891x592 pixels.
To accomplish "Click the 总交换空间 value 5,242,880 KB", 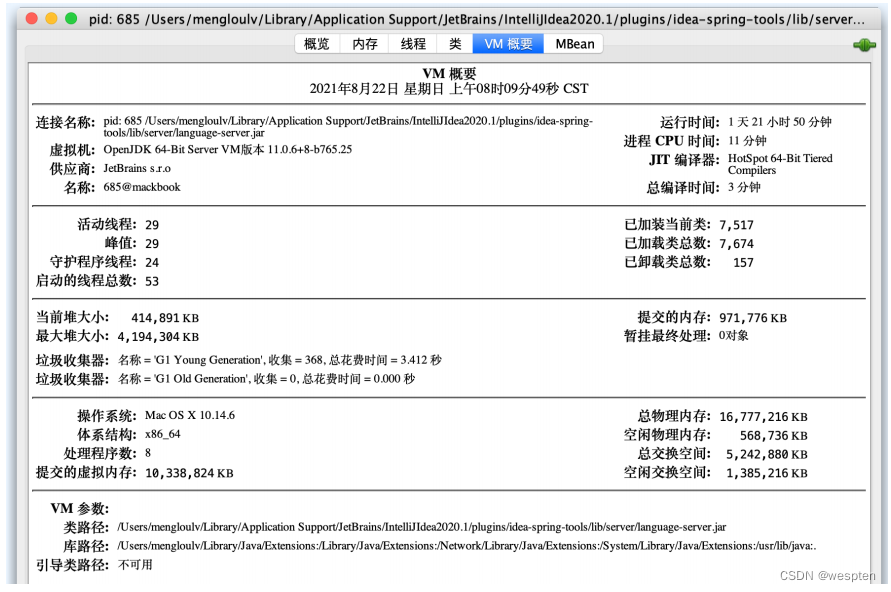I will coord(767,455).
